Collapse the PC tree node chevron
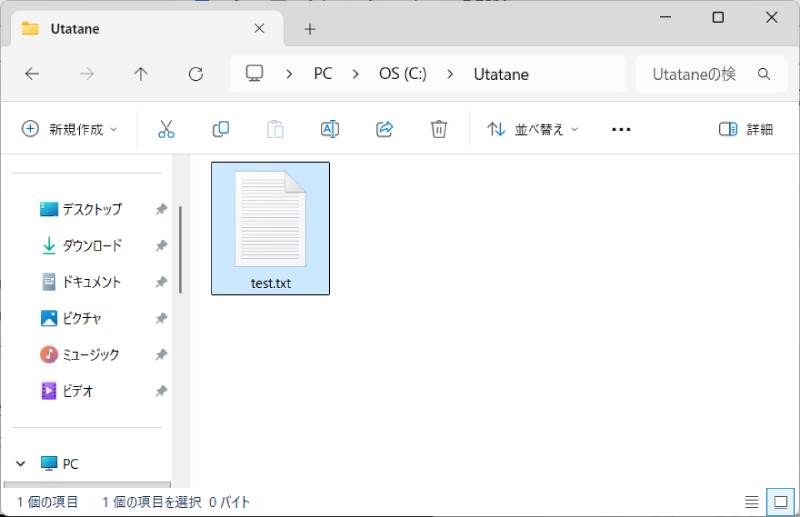Viewport: 800px width, 517px height. 20,464
